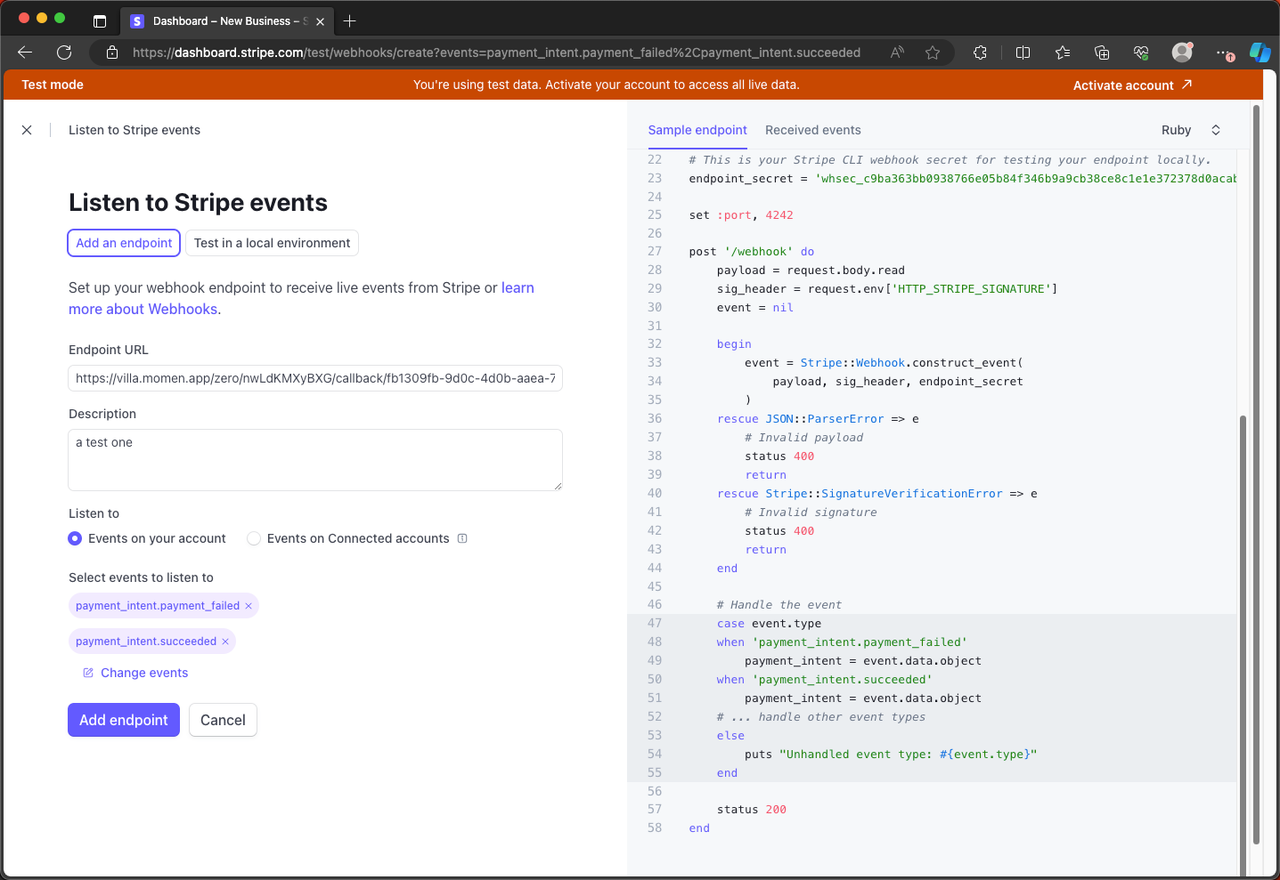Open Settings and more menu
This screenshot has height=880, width=1280.
click(x=1224, y=53)
